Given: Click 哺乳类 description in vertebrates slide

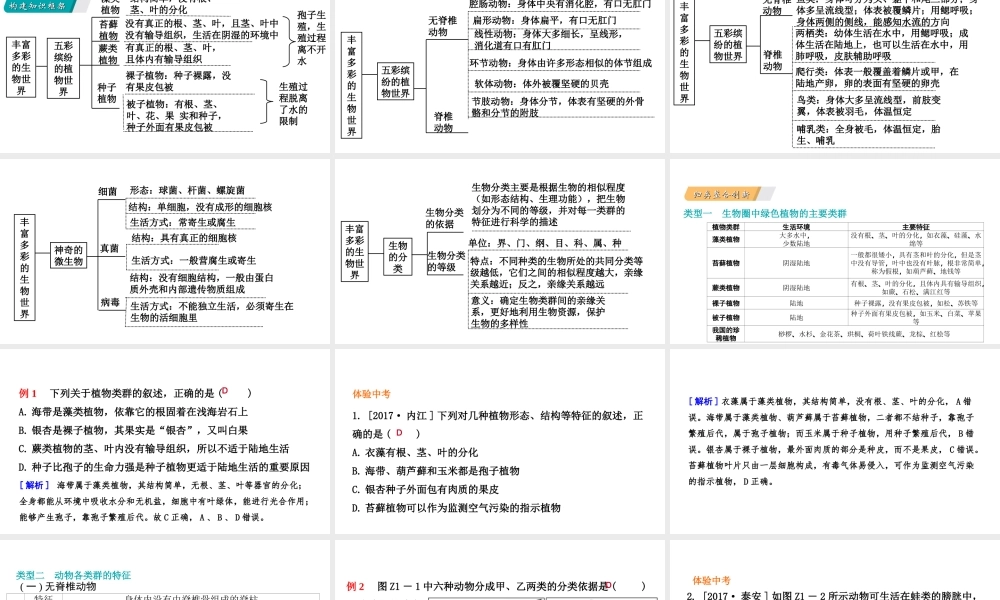Looking at the screenshot, I should (868, 135).
